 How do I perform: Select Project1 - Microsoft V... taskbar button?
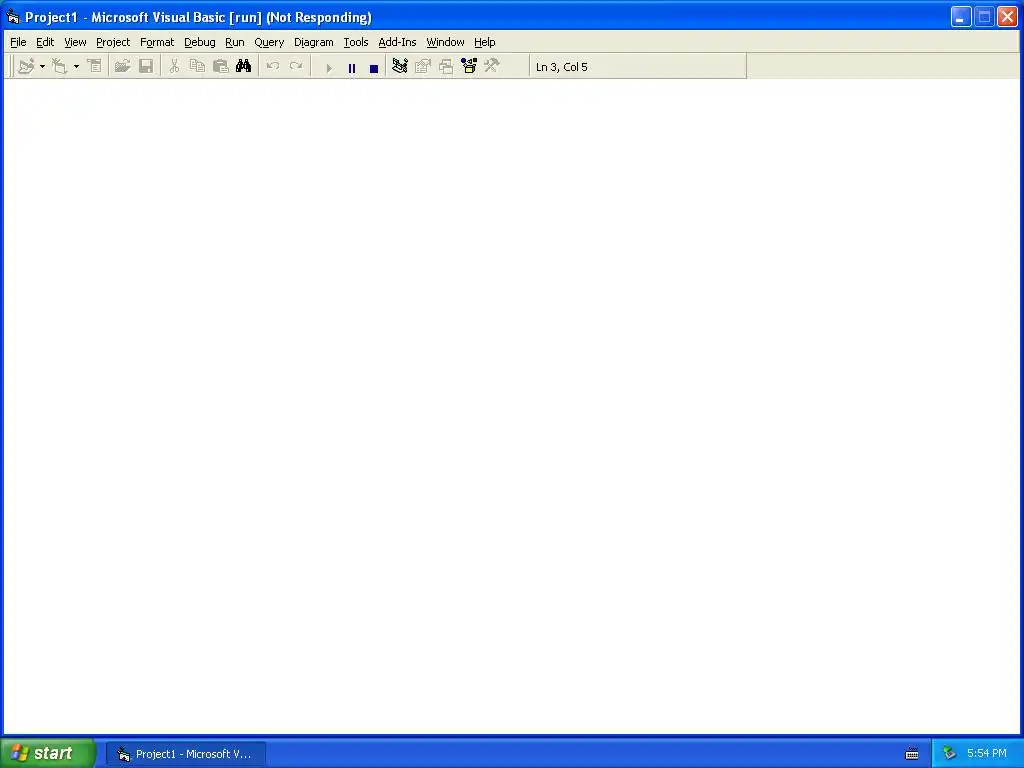coord(185,754)
